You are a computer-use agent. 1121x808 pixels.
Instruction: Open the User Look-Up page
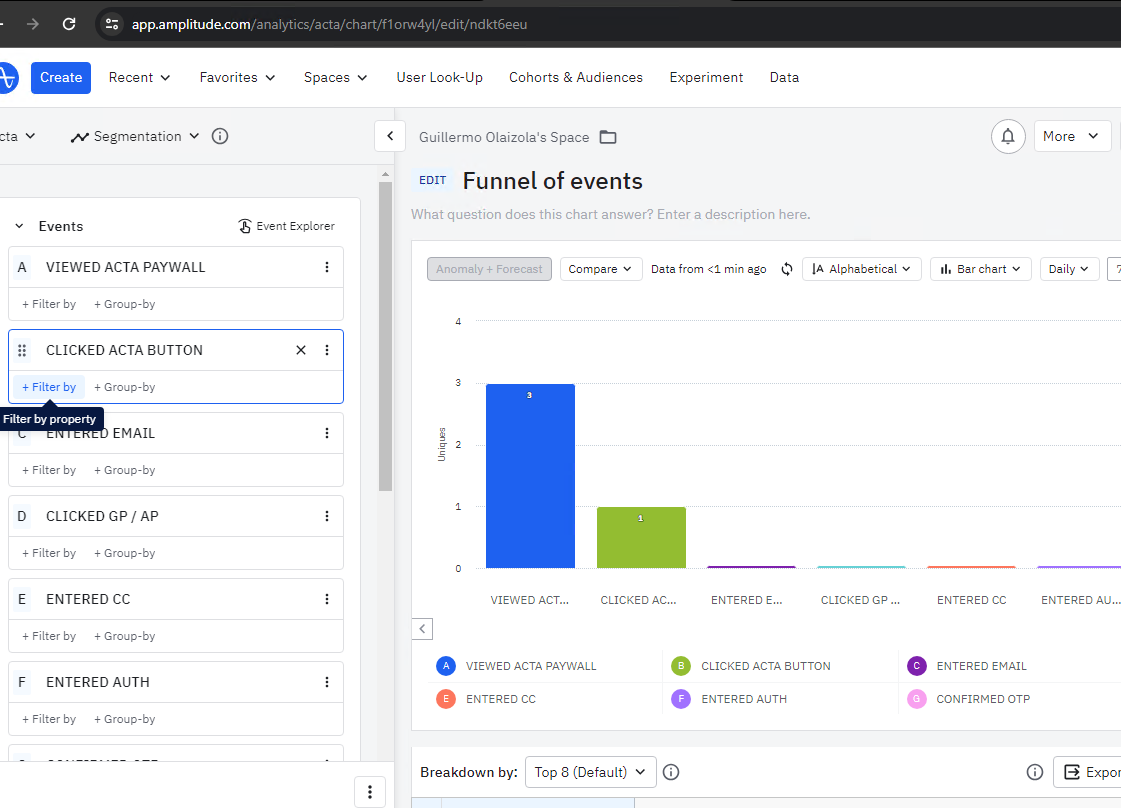point(440,77)
